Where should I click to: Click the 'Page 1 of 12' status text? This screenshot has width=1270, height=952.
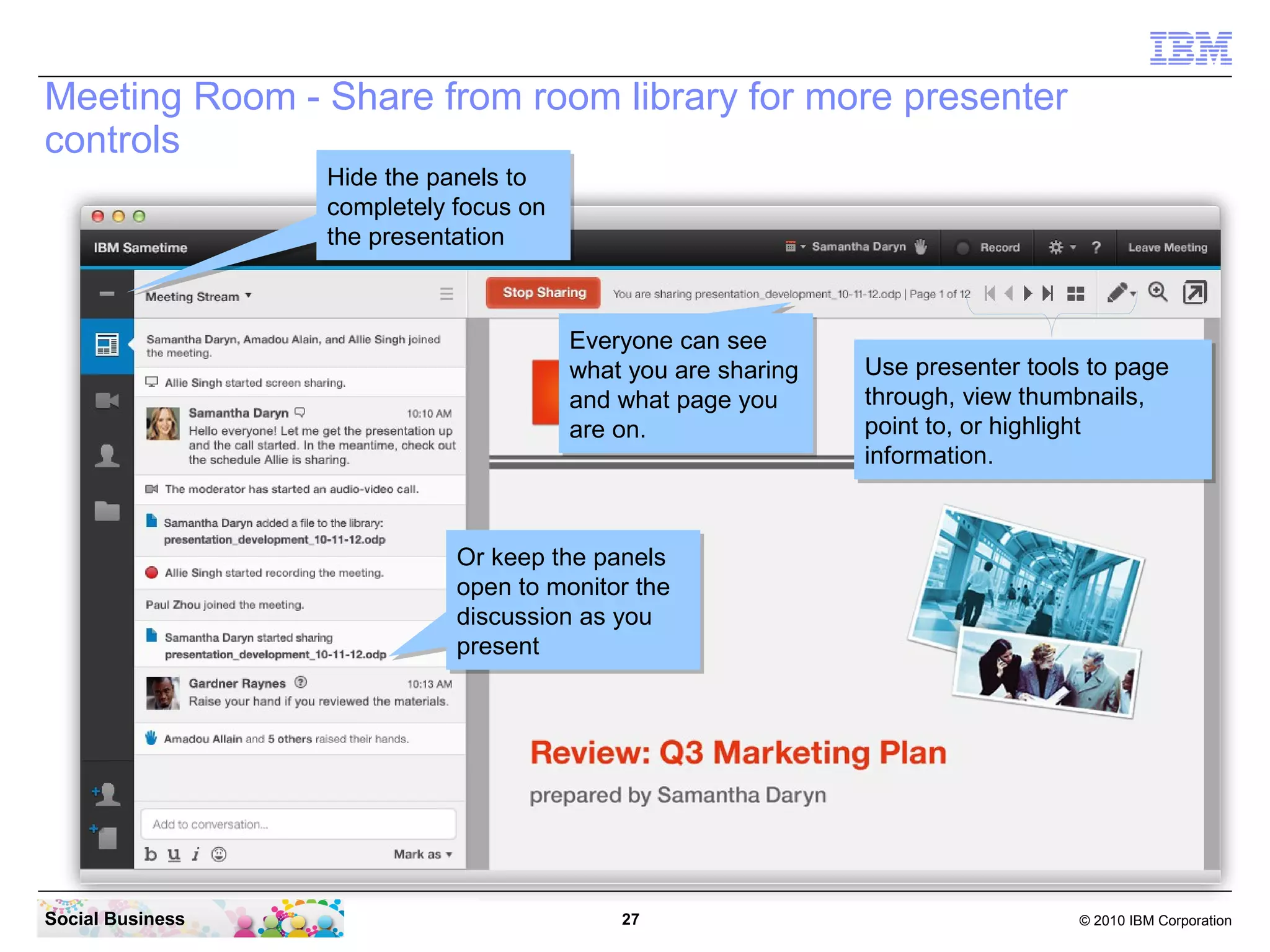pos(939,294)
